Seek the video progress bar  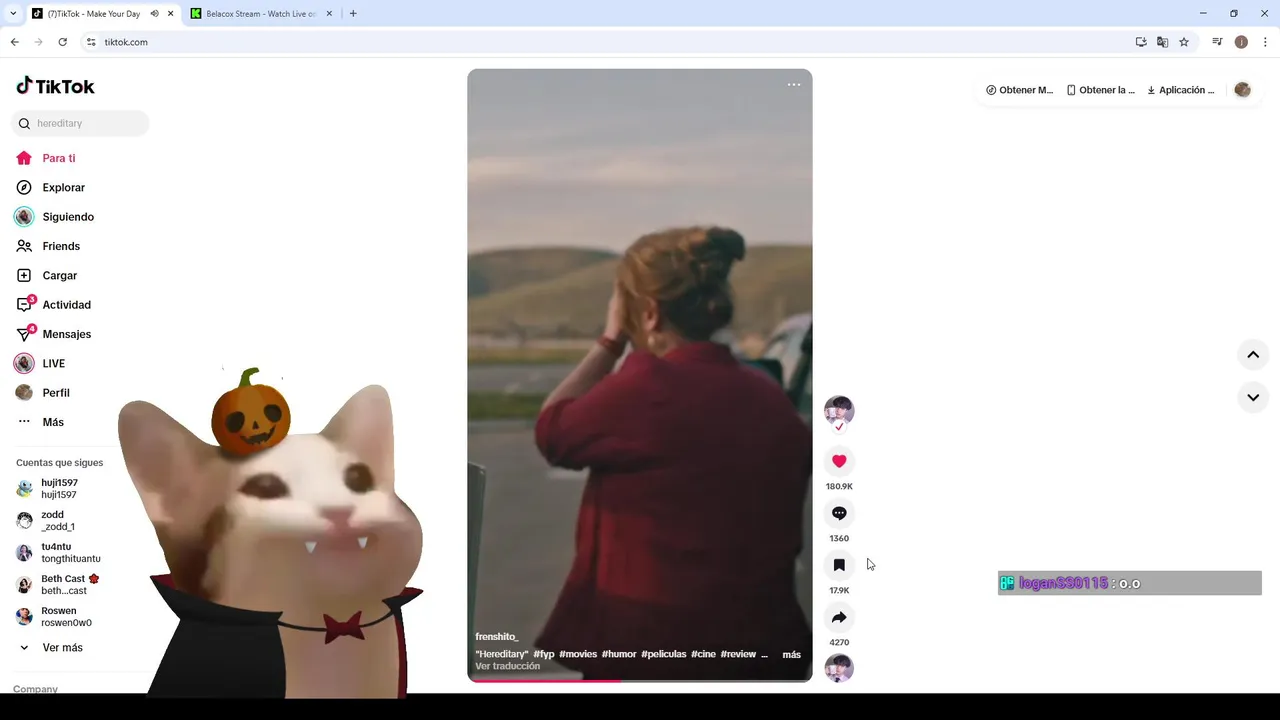pos(640,680)
